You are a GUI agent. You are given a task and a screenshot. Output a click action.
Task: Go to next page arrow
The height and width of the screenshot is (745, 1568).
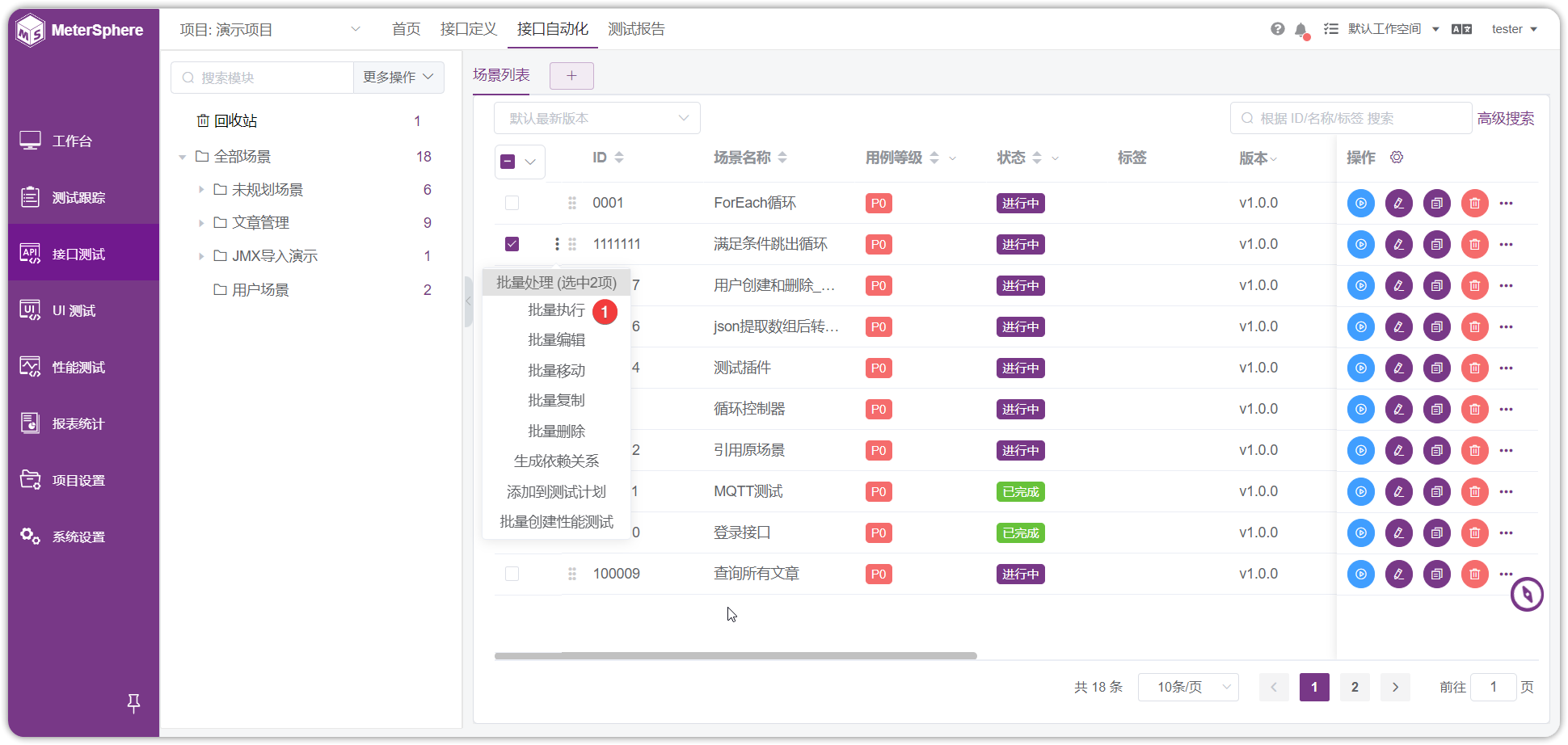pos(1395,687)
